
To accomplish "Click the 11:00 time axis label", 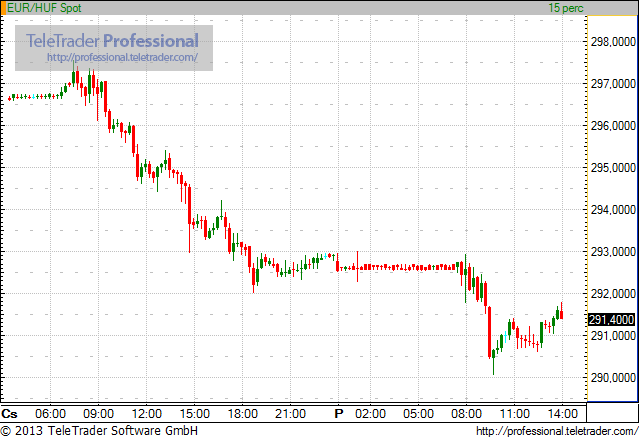I will tap(514, 414).
